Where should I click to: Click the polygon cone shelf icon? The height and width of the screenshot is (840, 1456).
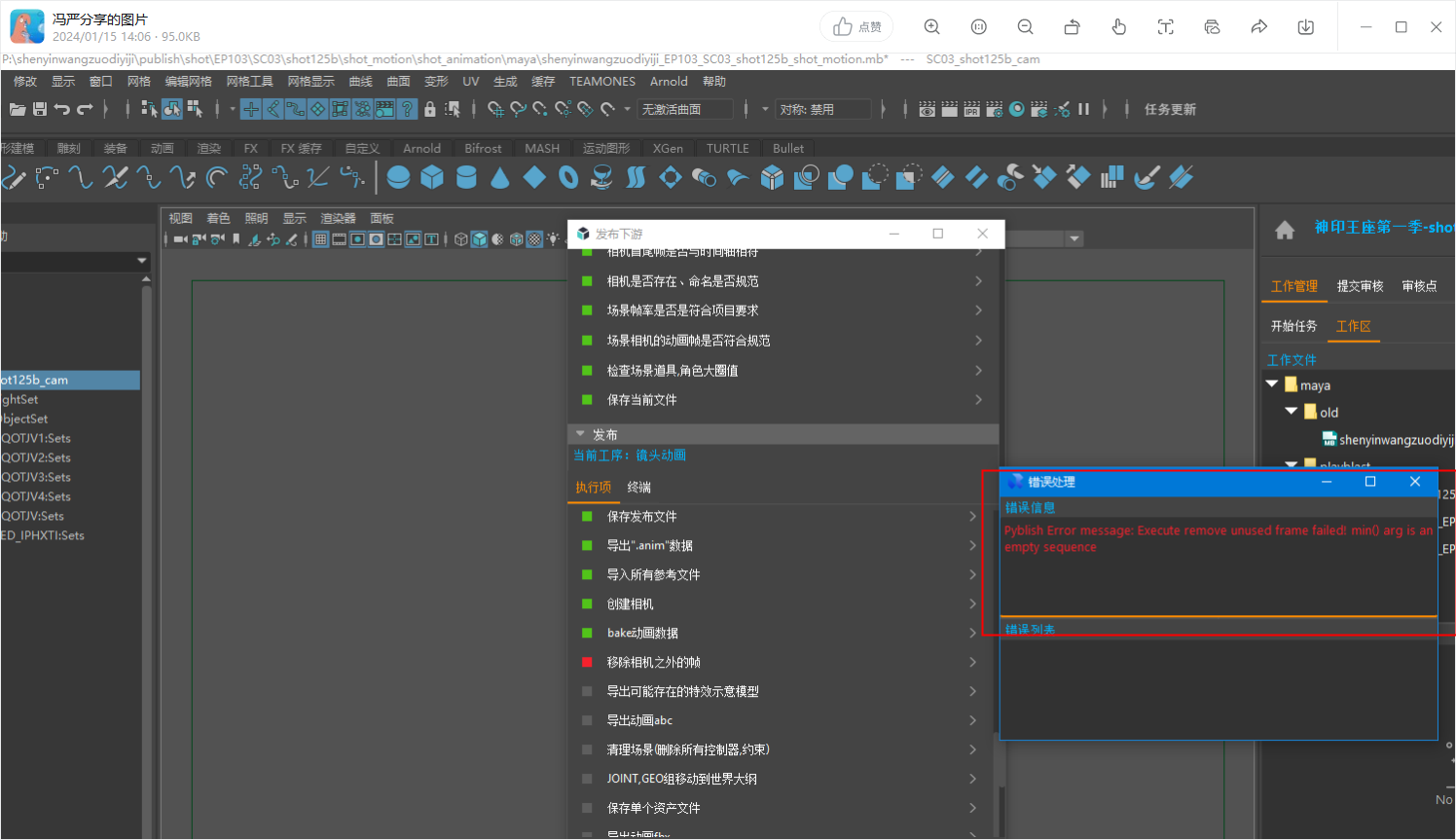coord(500,177)
